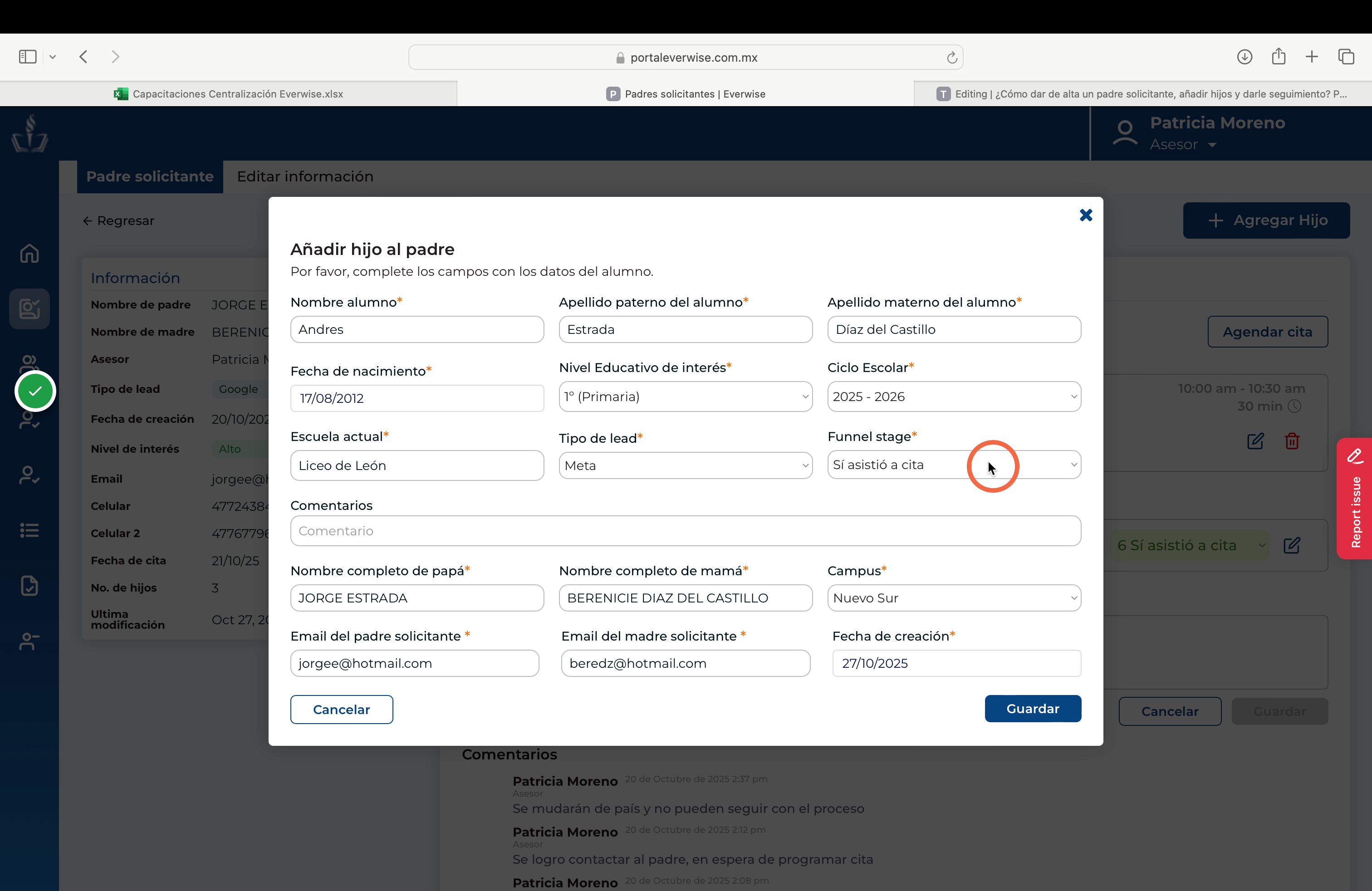Viewport: 1372px width, 891px height.
Task: Open the Nivel Educativo de interés dropdown
Action: click(x=686, y=397)
